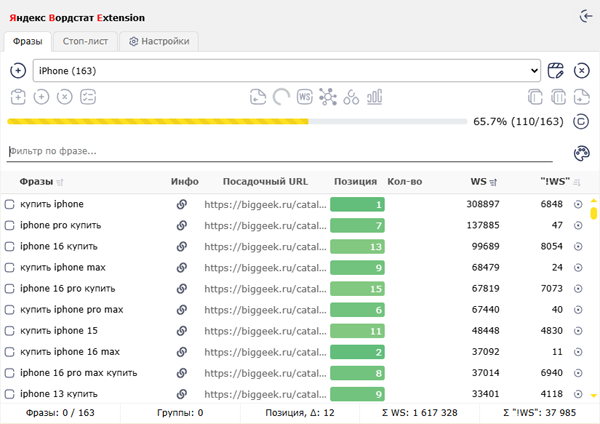Screen dimensions: 600x424
Task: Click the cluster network nodes icon
Action: coord(328,97)
